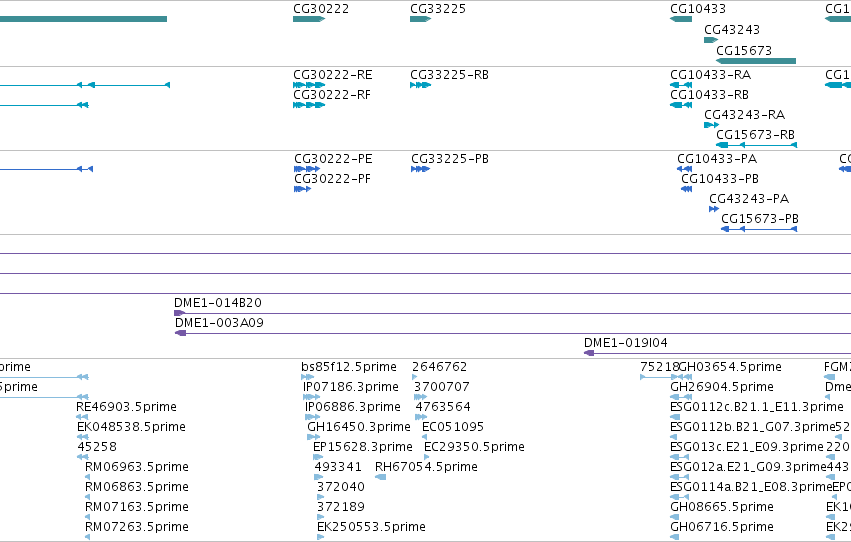Image resolution: width=851 pixels, height=542 pixels.
Task: Select the CG10433 gene label
Action: click(x=697, y=9)
